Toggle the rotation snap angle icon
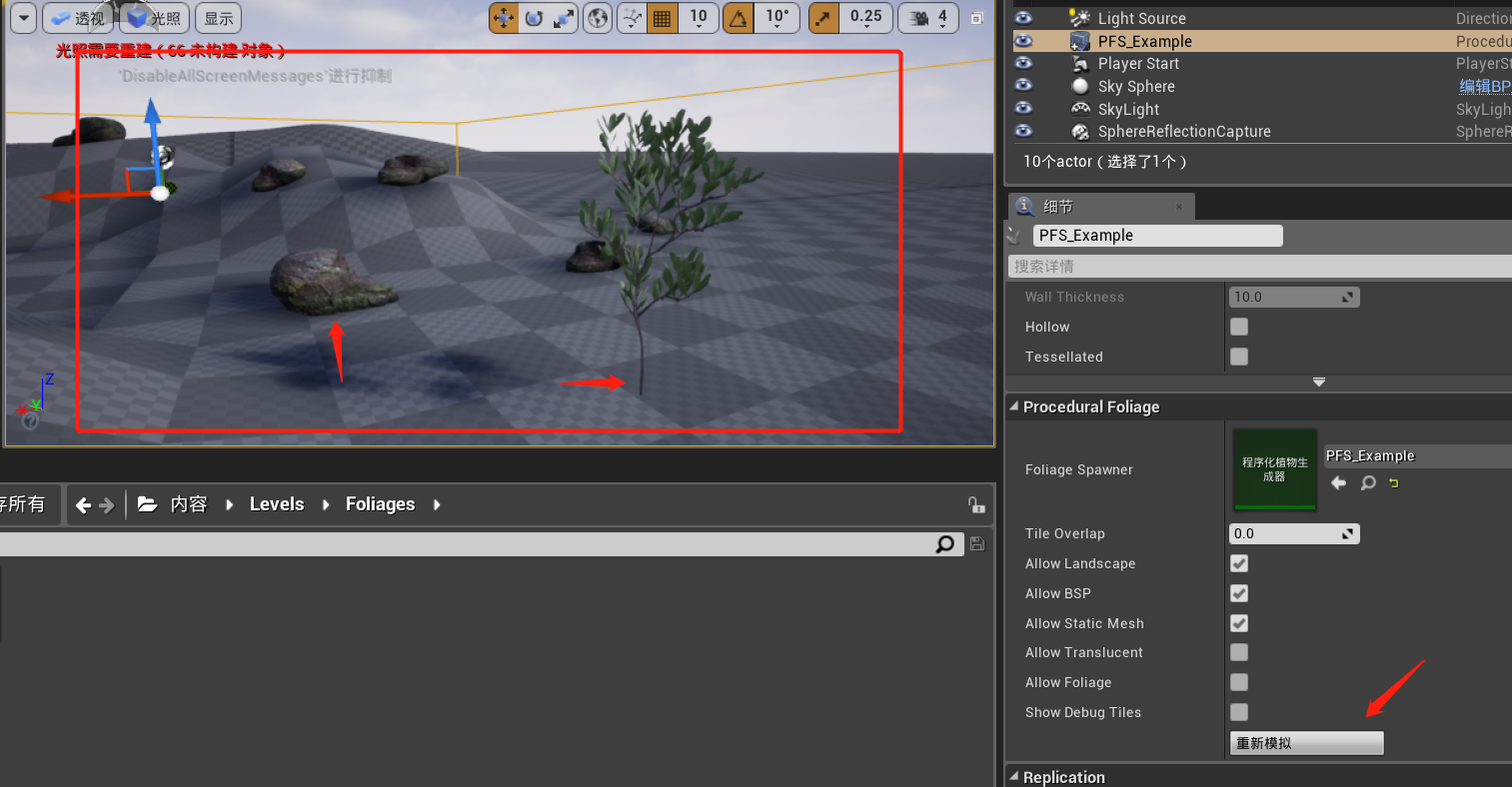Screen dimensions: 1512x787 pos(738,18)
